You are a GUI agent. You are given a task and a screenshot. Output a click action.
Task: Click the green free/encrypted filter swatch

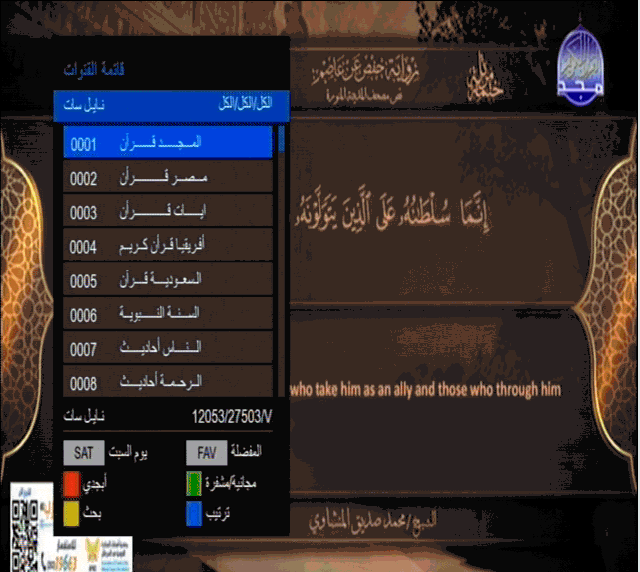[x=194, y=484]
